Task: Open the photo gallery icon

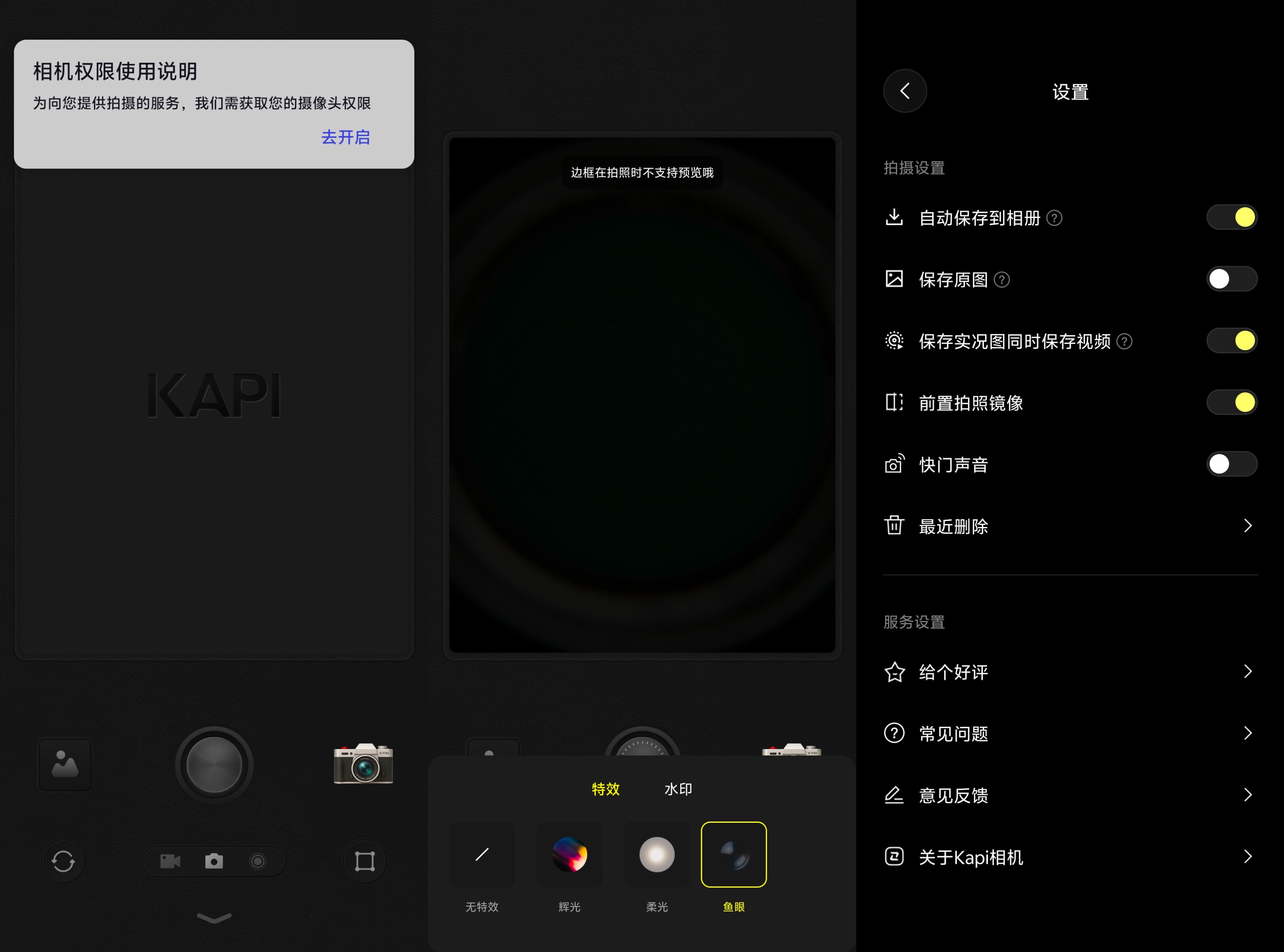Action: point(65,765)
